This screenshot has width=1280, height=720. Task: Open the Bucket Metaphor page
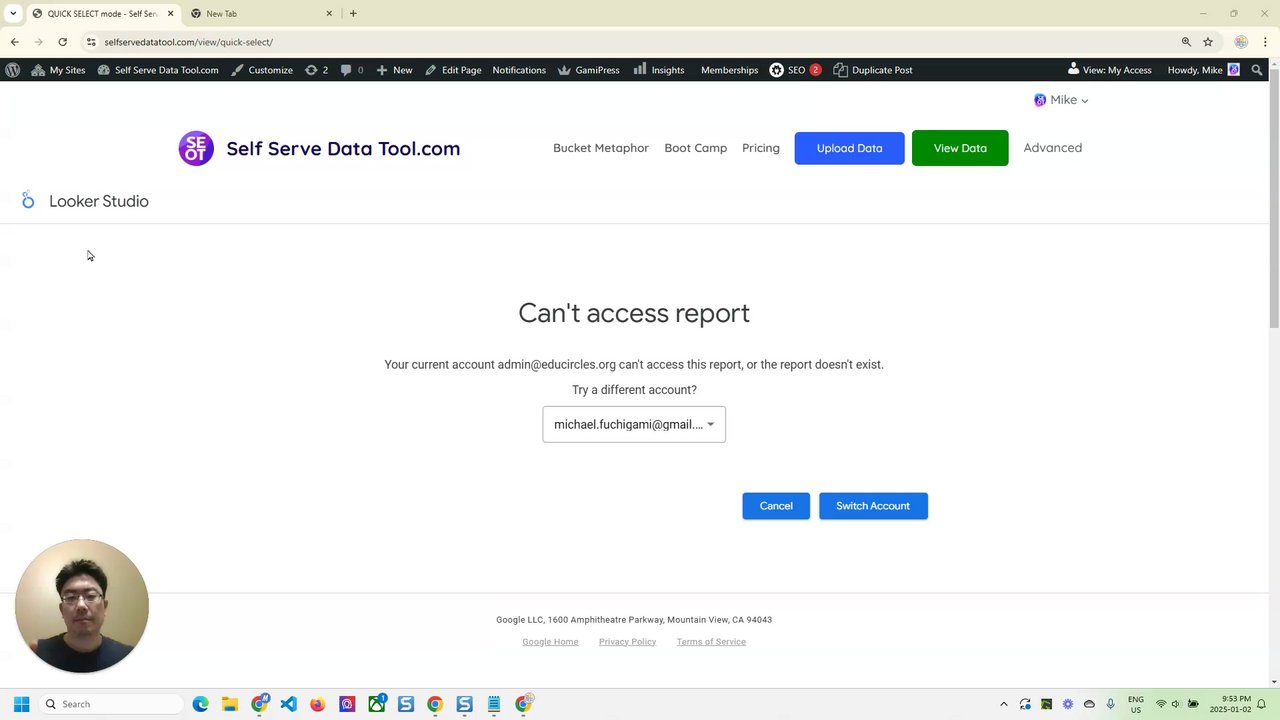[x=601, y=148]
